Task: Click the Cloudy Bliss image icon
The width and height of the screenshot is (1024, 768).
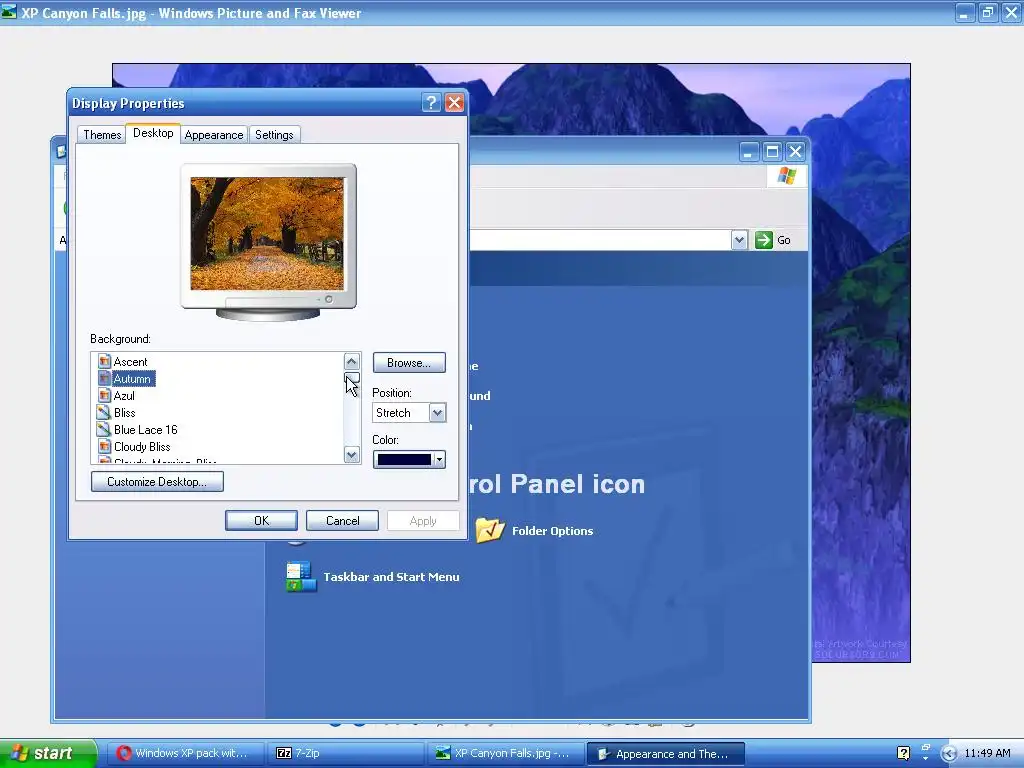Action: point(104,446)
